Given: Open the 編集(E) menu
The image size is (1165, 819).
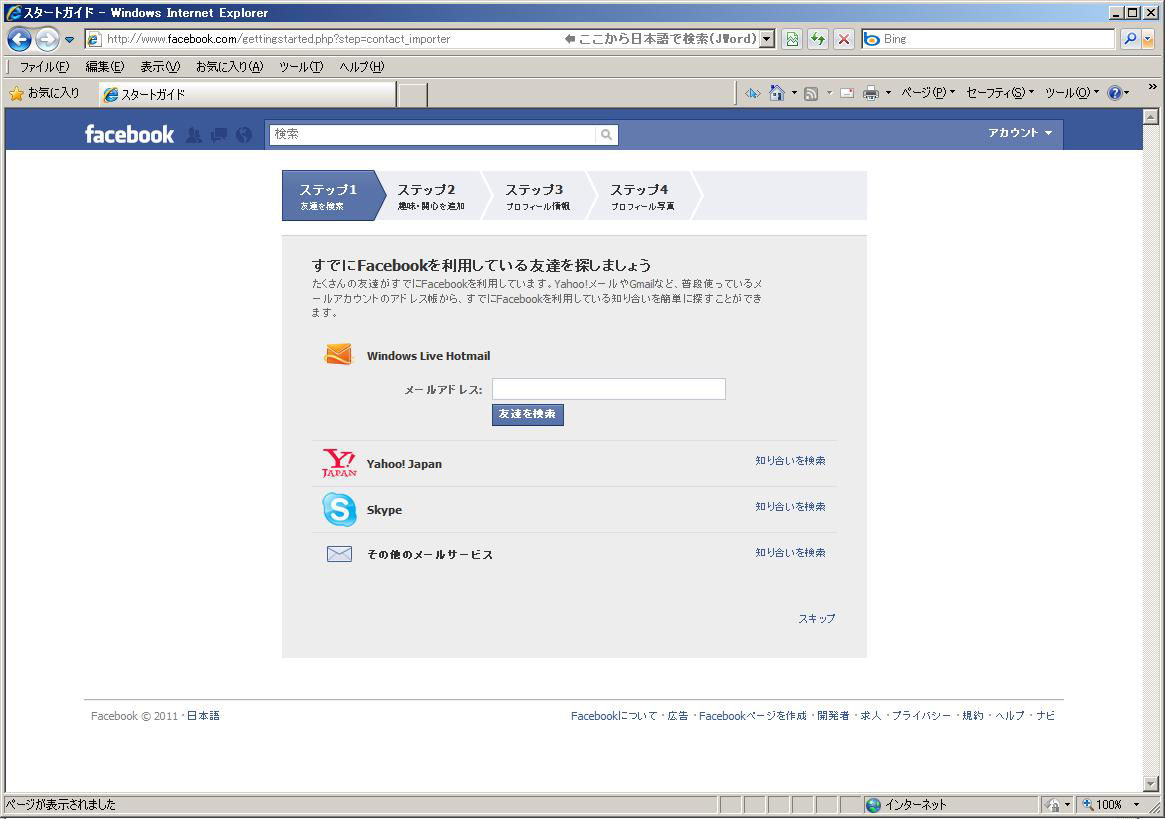Looking at the screenshot, I should click(x=105, y=66).
